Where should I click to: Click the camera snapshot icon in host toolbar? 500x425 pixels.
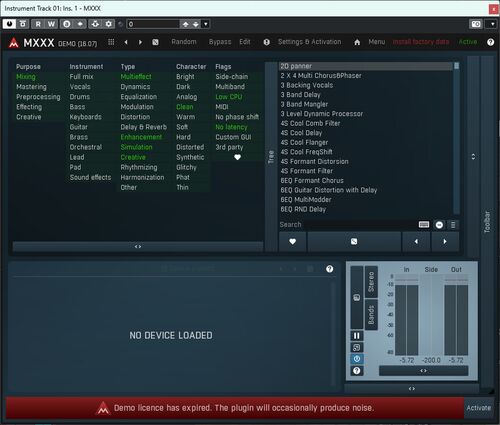(476, 24)
